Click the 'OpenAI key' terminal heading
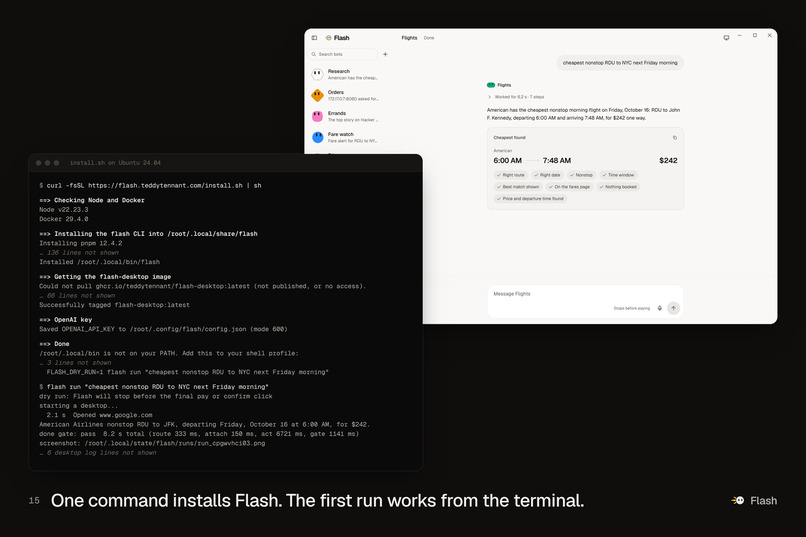This screenshot has height=537, width=806. (65, 320)
